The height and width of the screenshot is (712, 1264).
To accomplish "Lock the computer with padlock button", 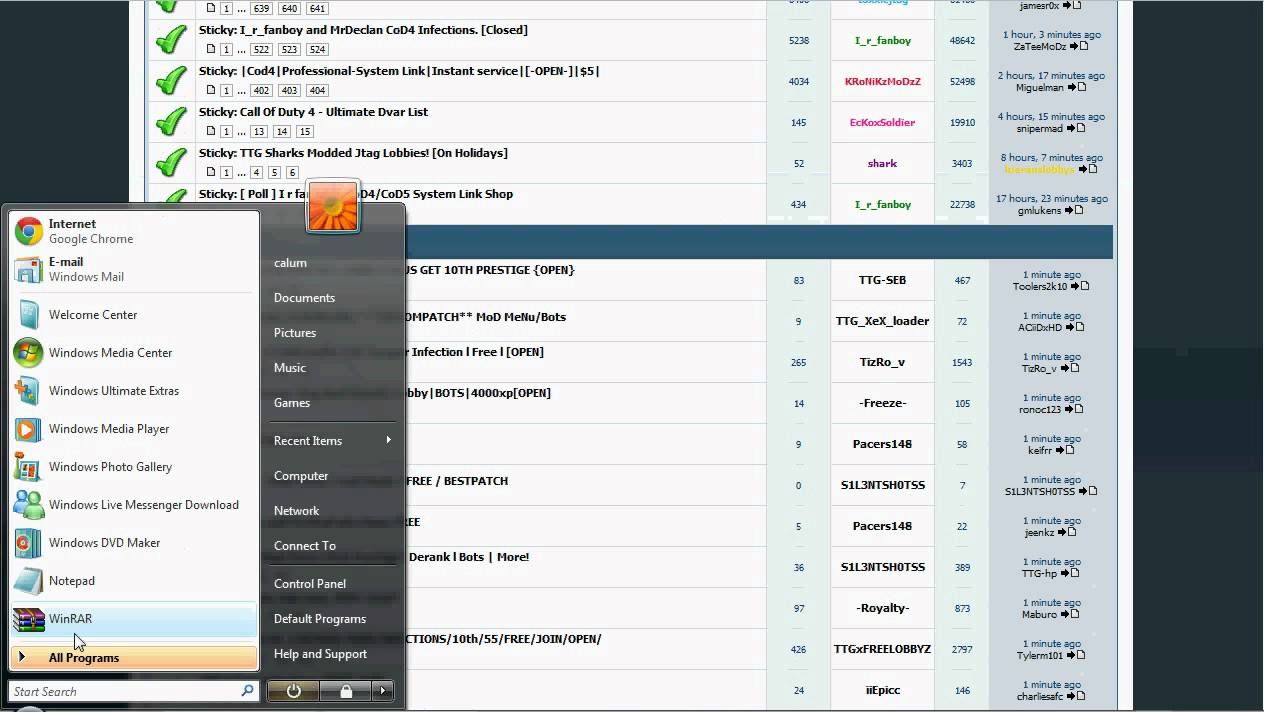I will coord(346,691).
